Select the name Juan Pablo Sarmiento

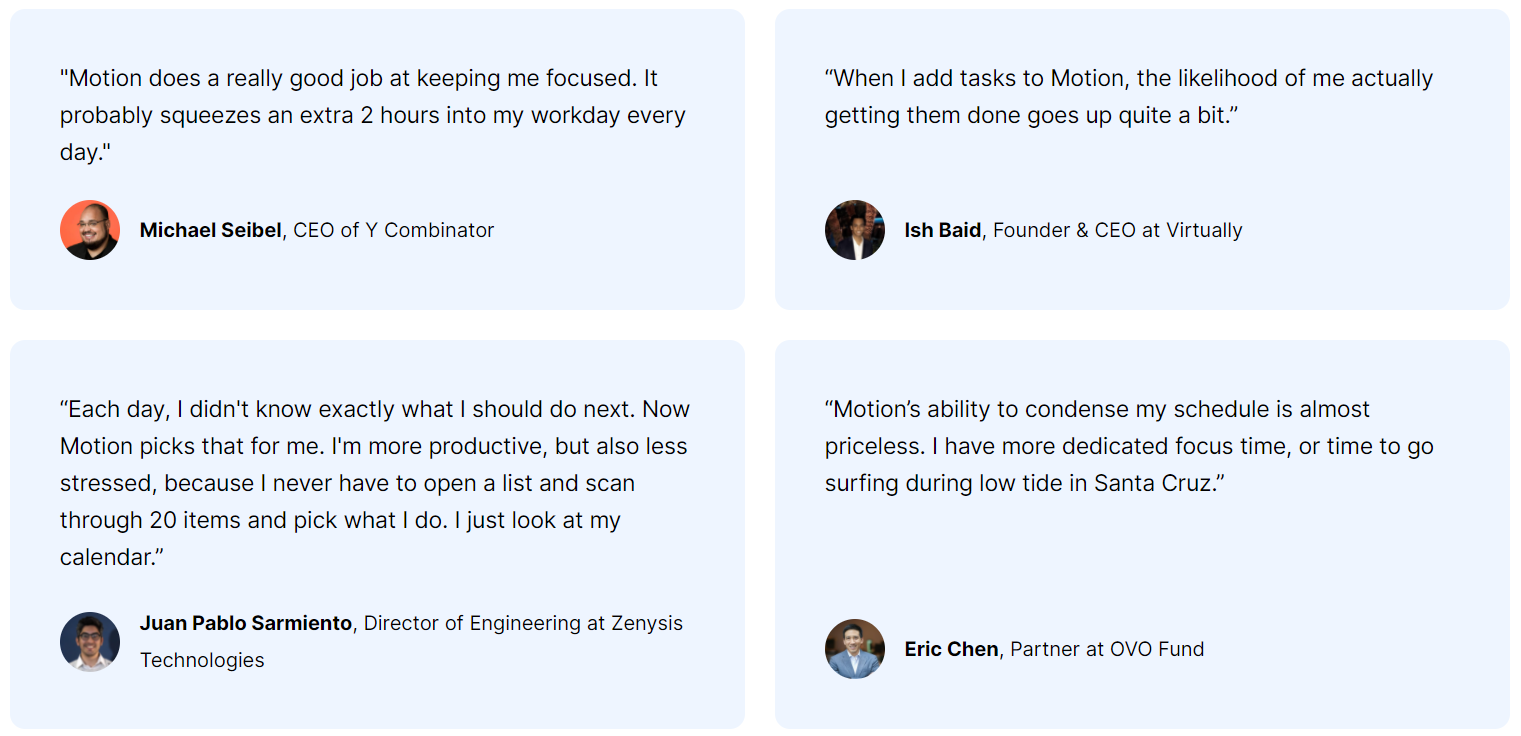click(x=246, y=623)
